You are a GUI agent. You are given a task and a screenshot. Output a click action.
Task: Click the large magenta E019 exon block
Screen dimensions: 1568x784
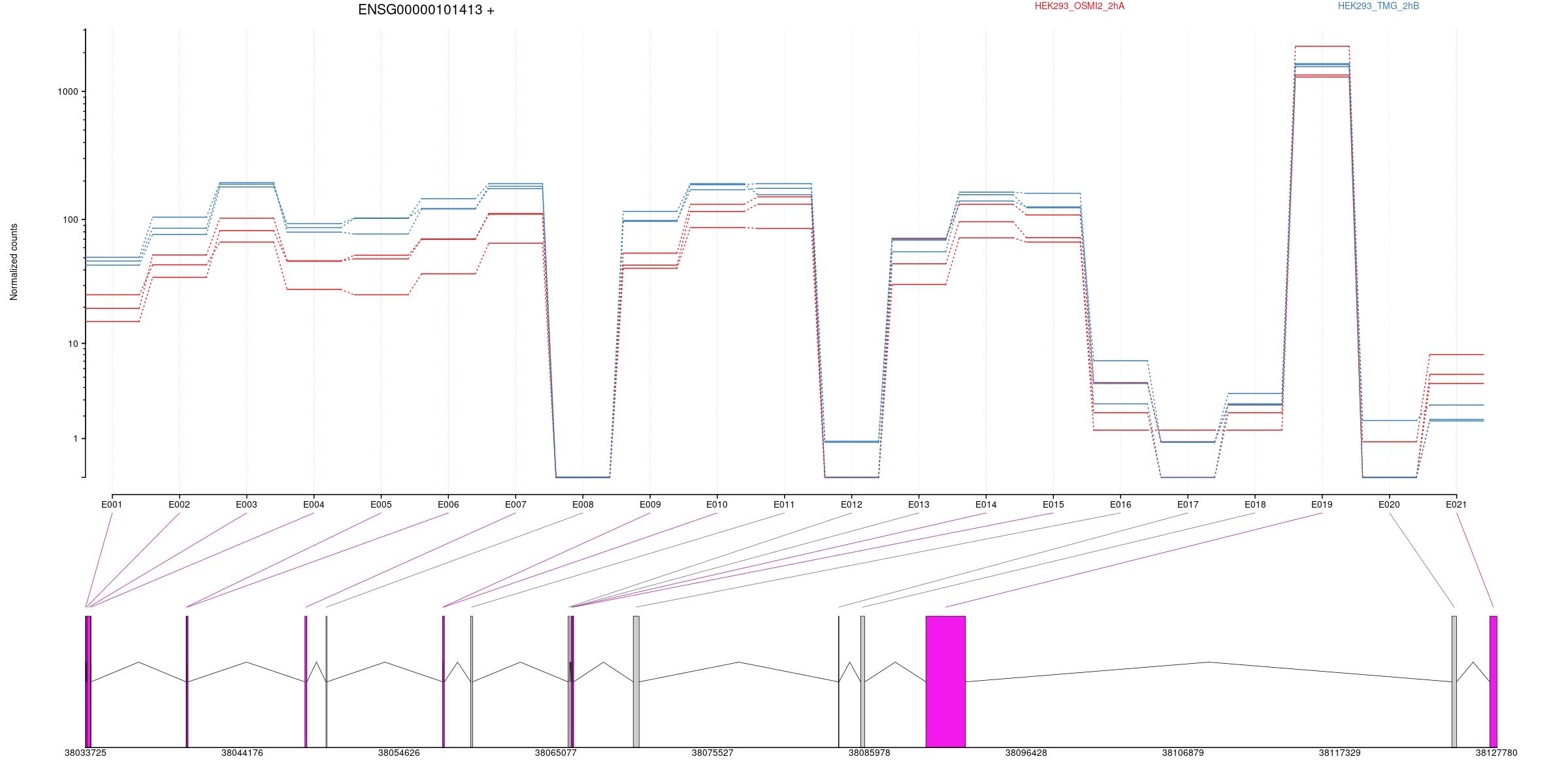click(x=945, y=681)
